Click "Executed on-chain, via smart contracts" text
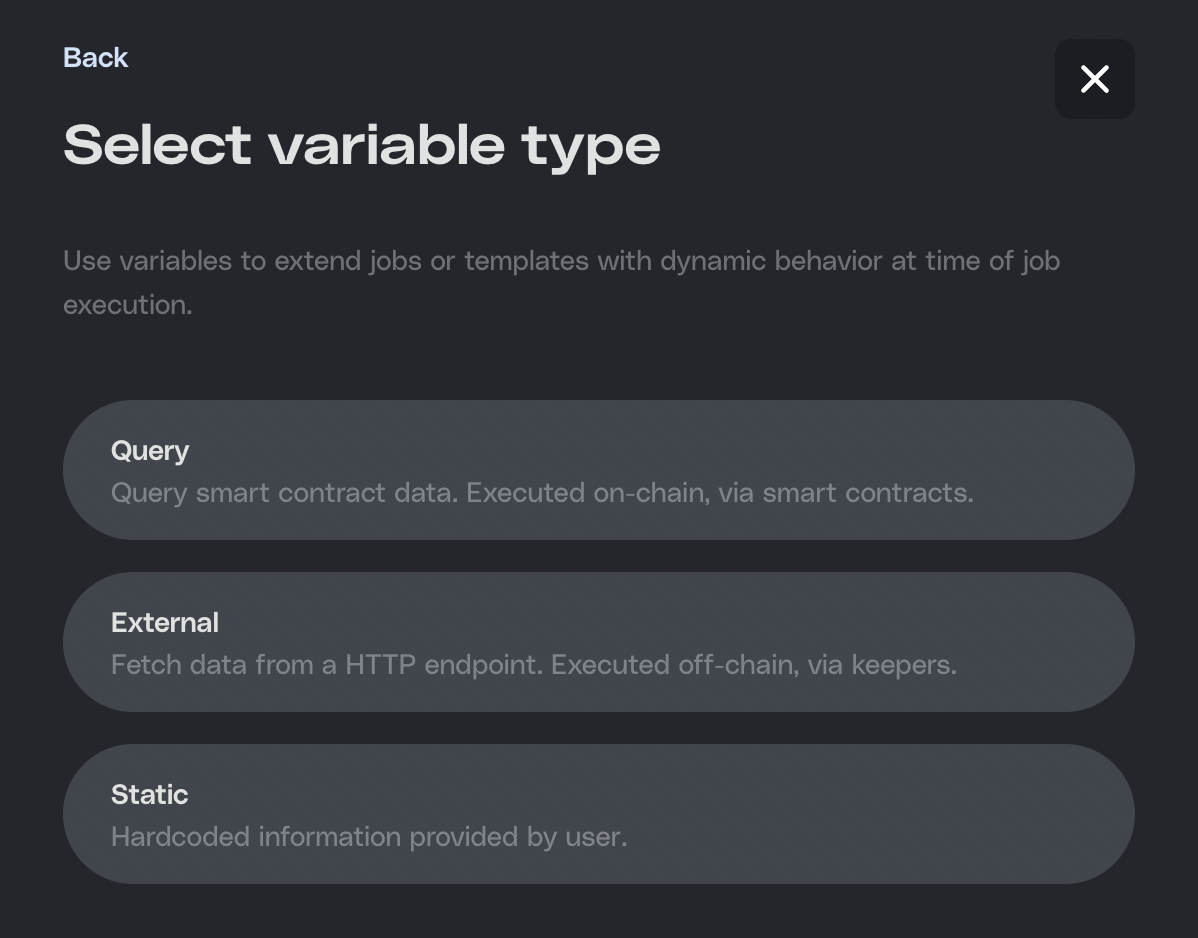This screenshot has height=938, width=1198. [x=720, y=493]
